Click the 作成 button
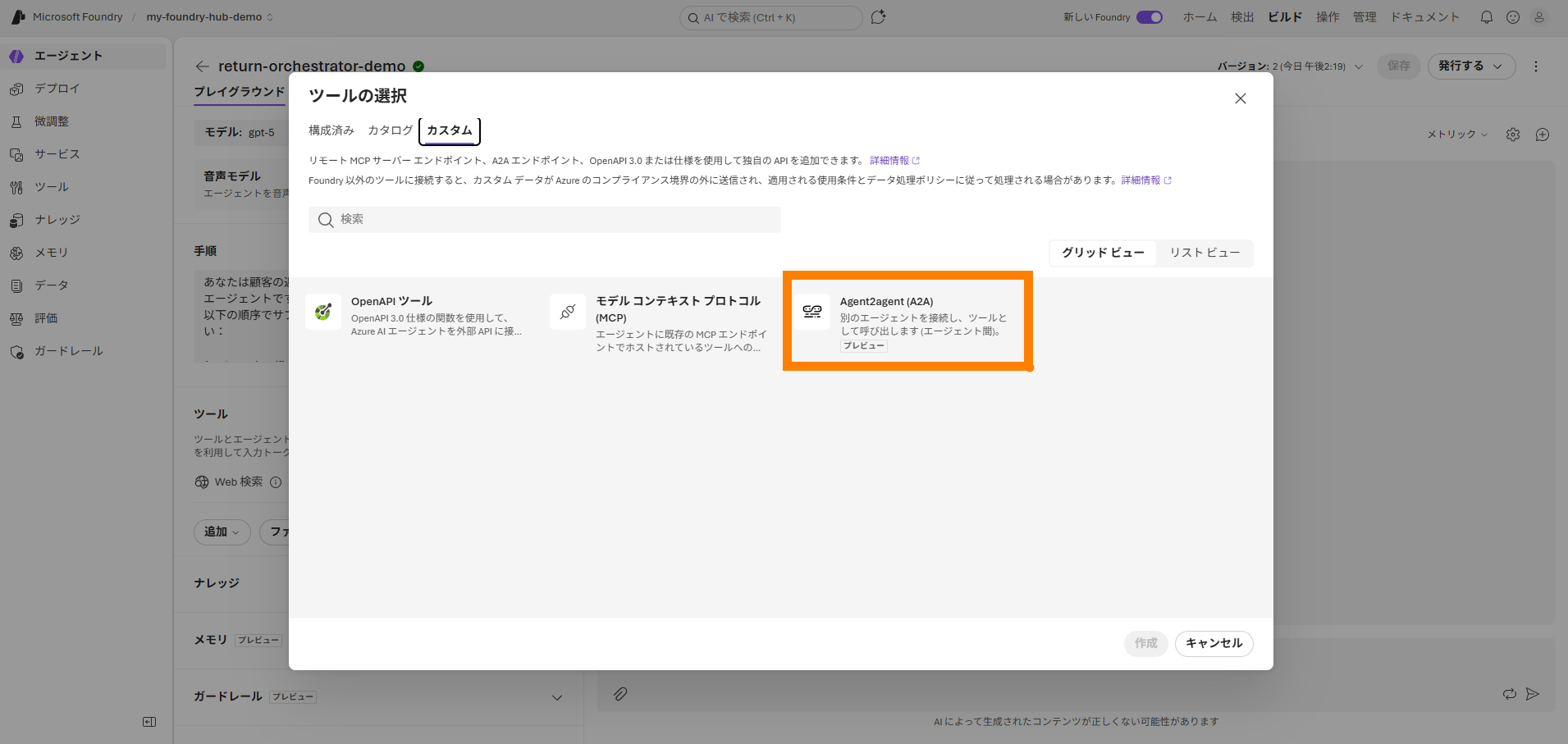Image resolution: width=1568 pixels, height=744 pixels. 1146,643
